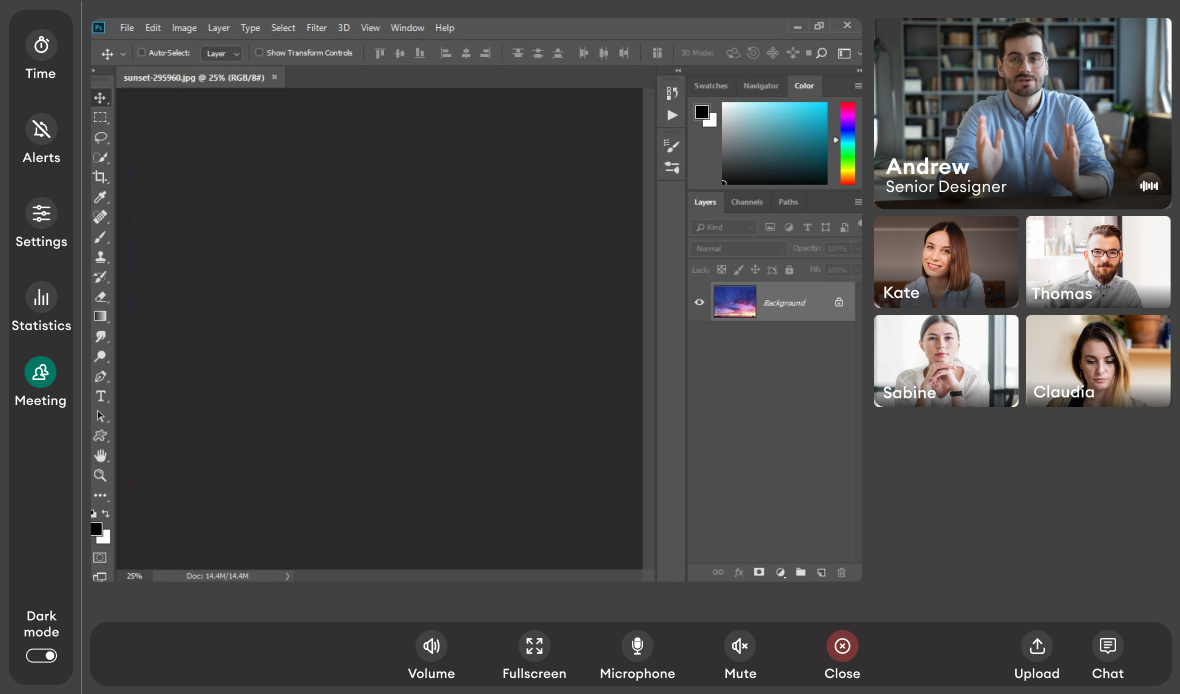Toggle the Dark mode switch
This screenshot has height=694, width=1180.
point(41,656)
